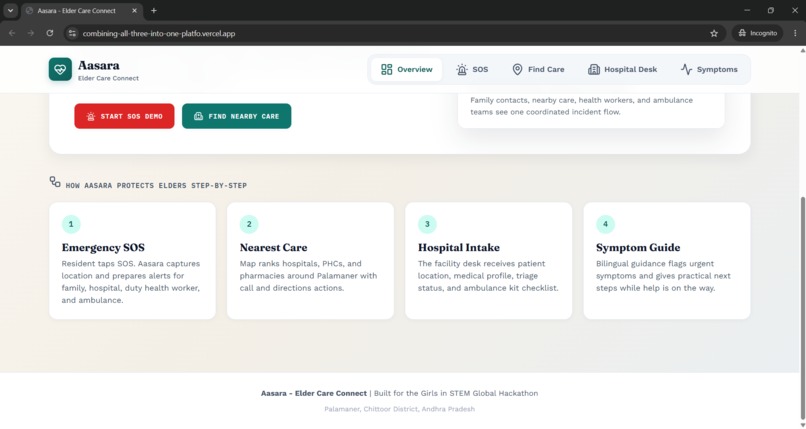
Task: Click the Palamaner, Chittoor District footer text
Action: coord(399,409)
